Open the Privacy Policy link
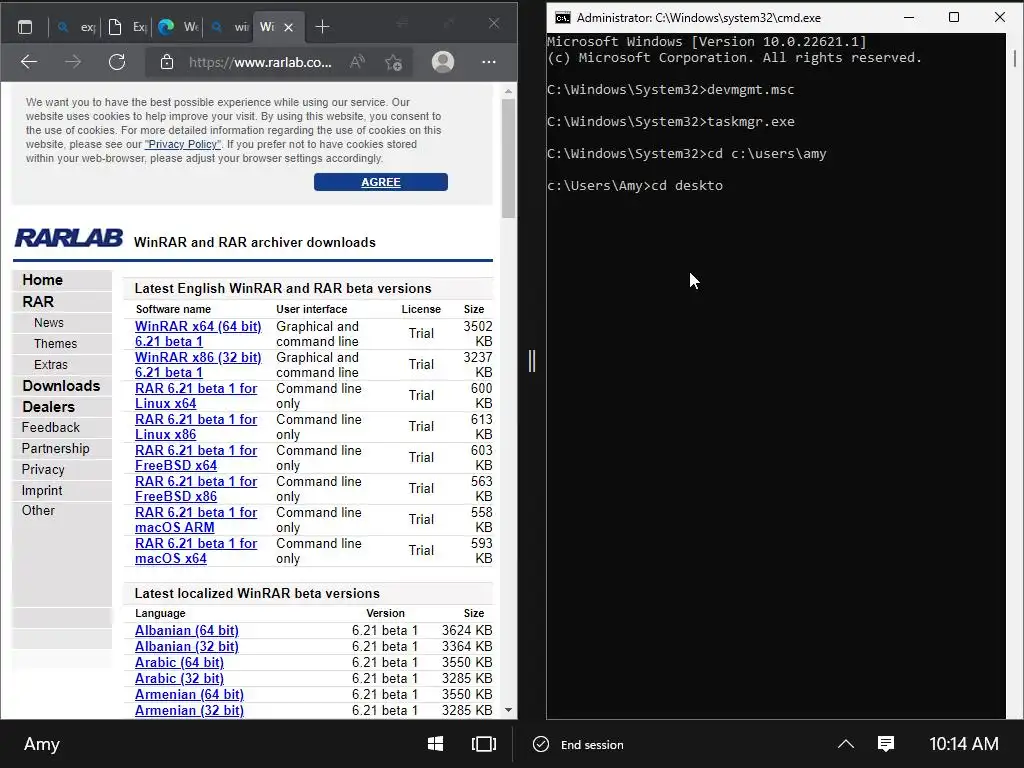The image size is (1024, 768). coord(183,144)
